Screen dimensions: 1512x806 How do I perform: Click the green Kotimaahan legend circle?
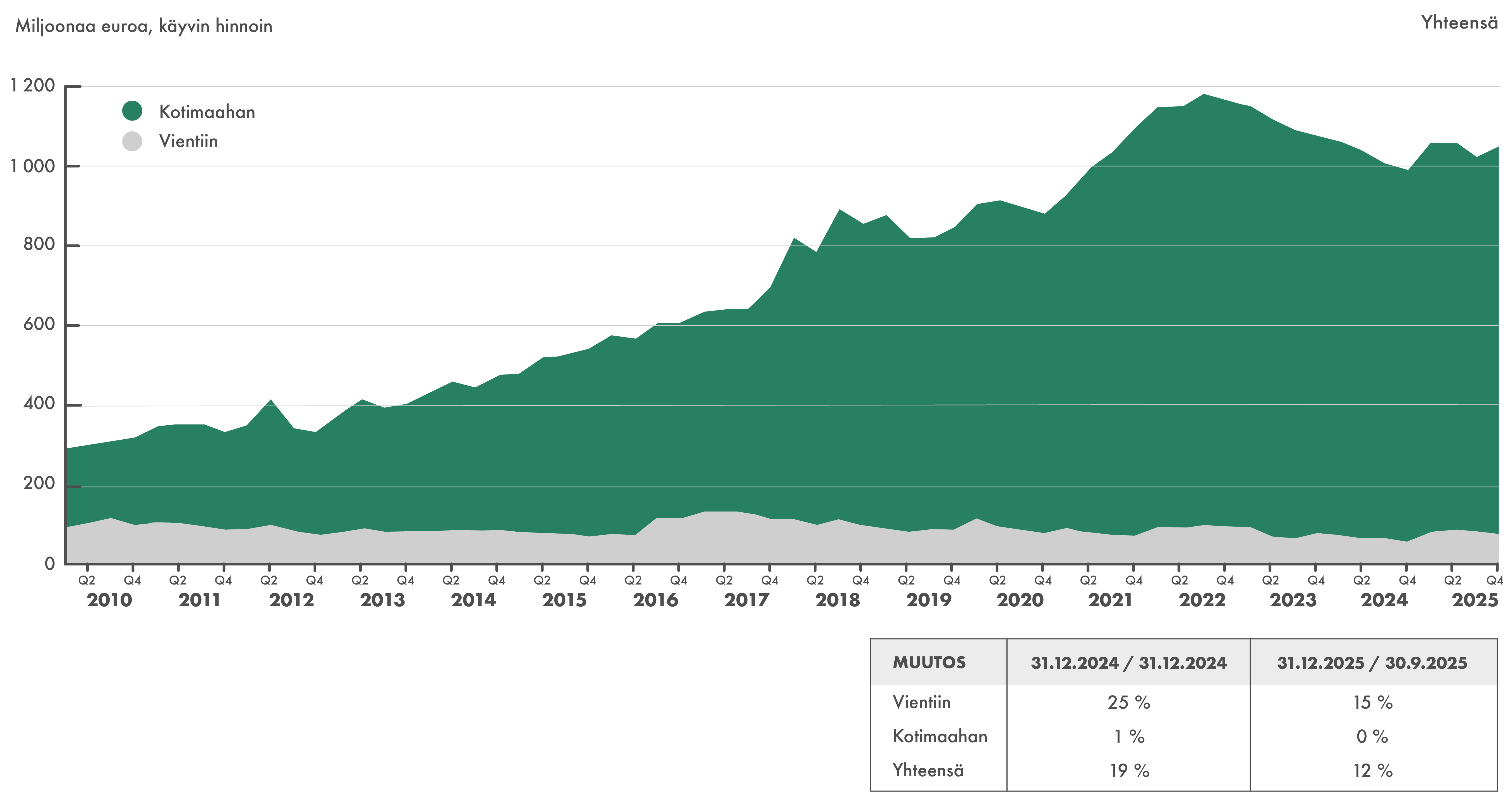pos(132,111)
